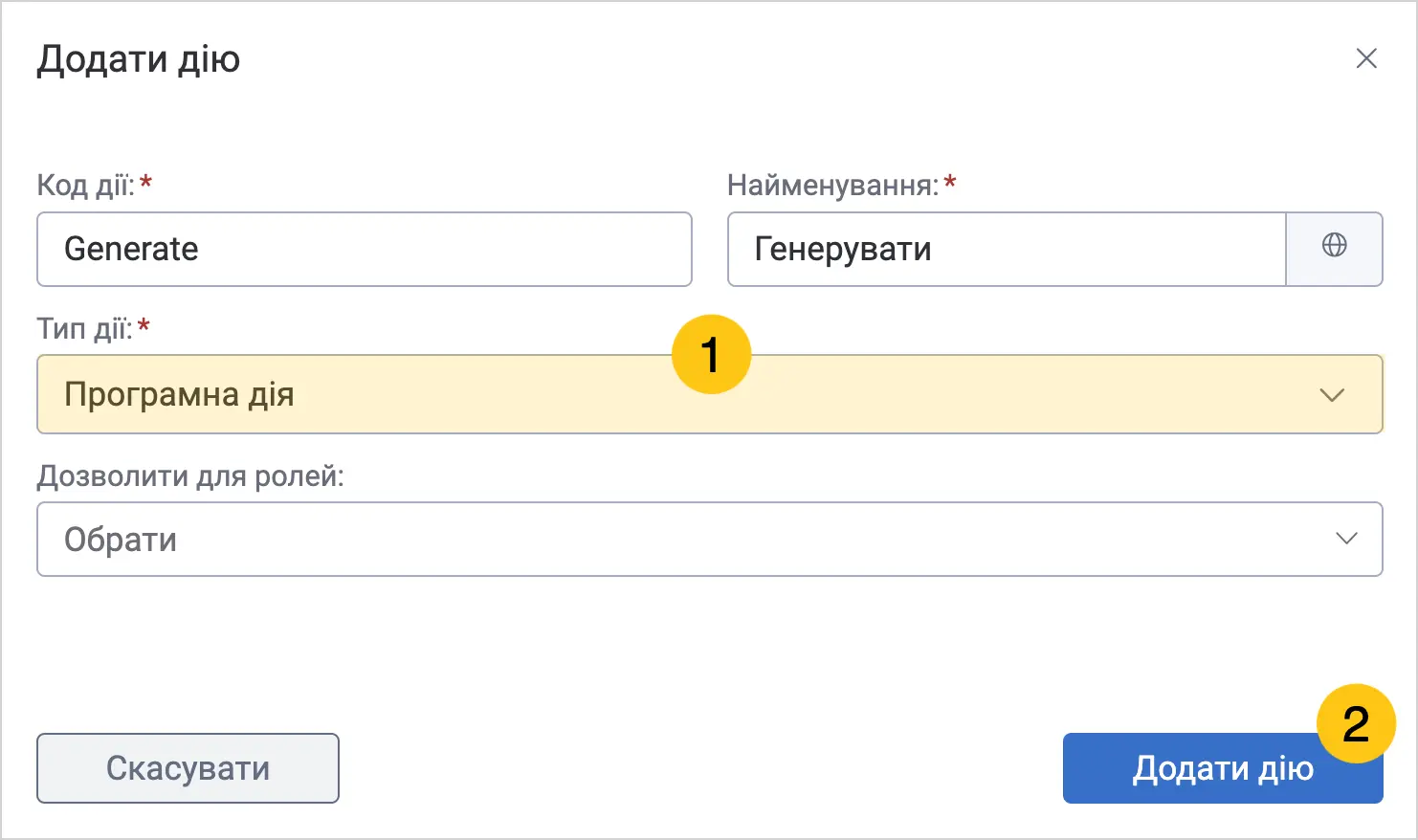This screenshot has height=840, width=1418.
Task: Open the Тип дії combo showing Програмна дія
Action: (710, 394)
